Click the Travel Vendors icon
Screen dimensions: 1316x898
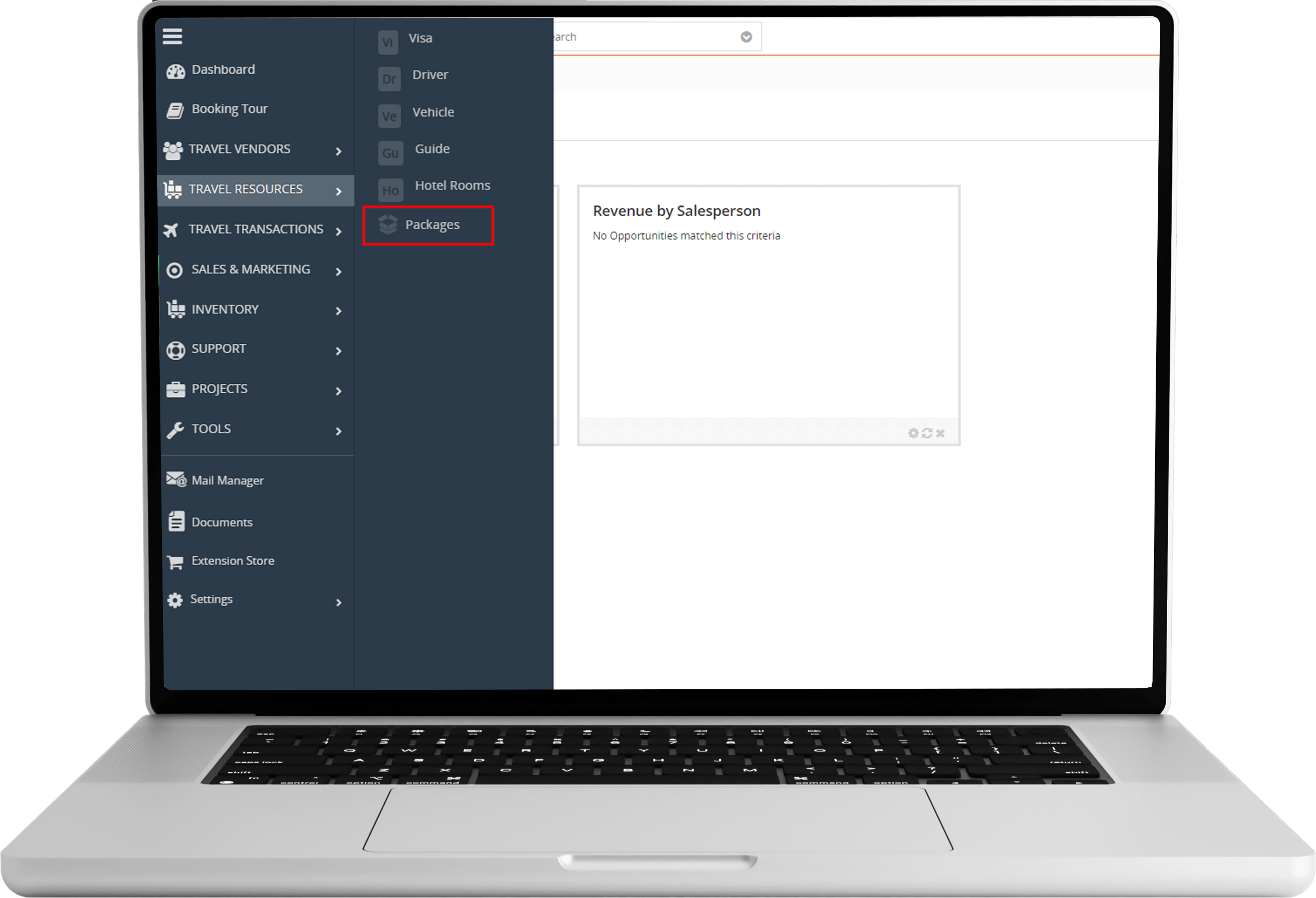click(x=175, y=148)
